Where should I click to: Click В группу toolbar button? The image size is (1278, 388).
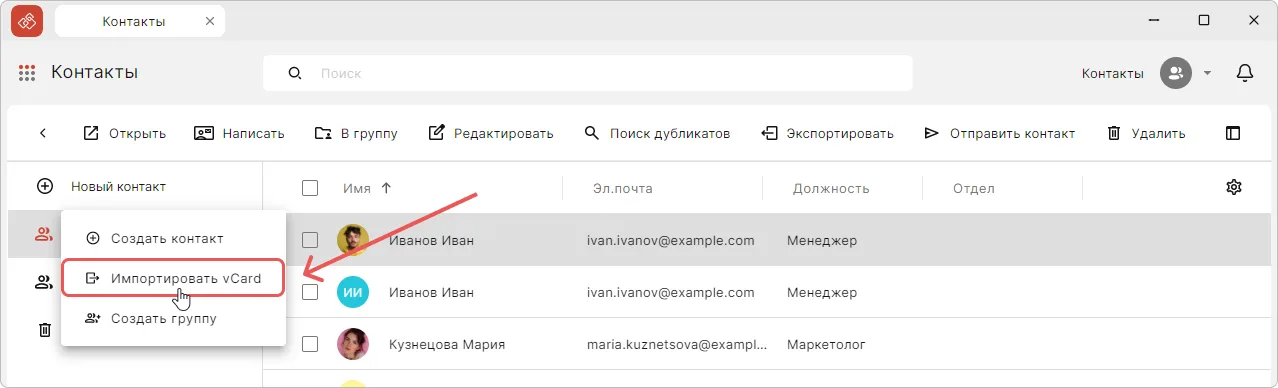(x=355, y=133)
